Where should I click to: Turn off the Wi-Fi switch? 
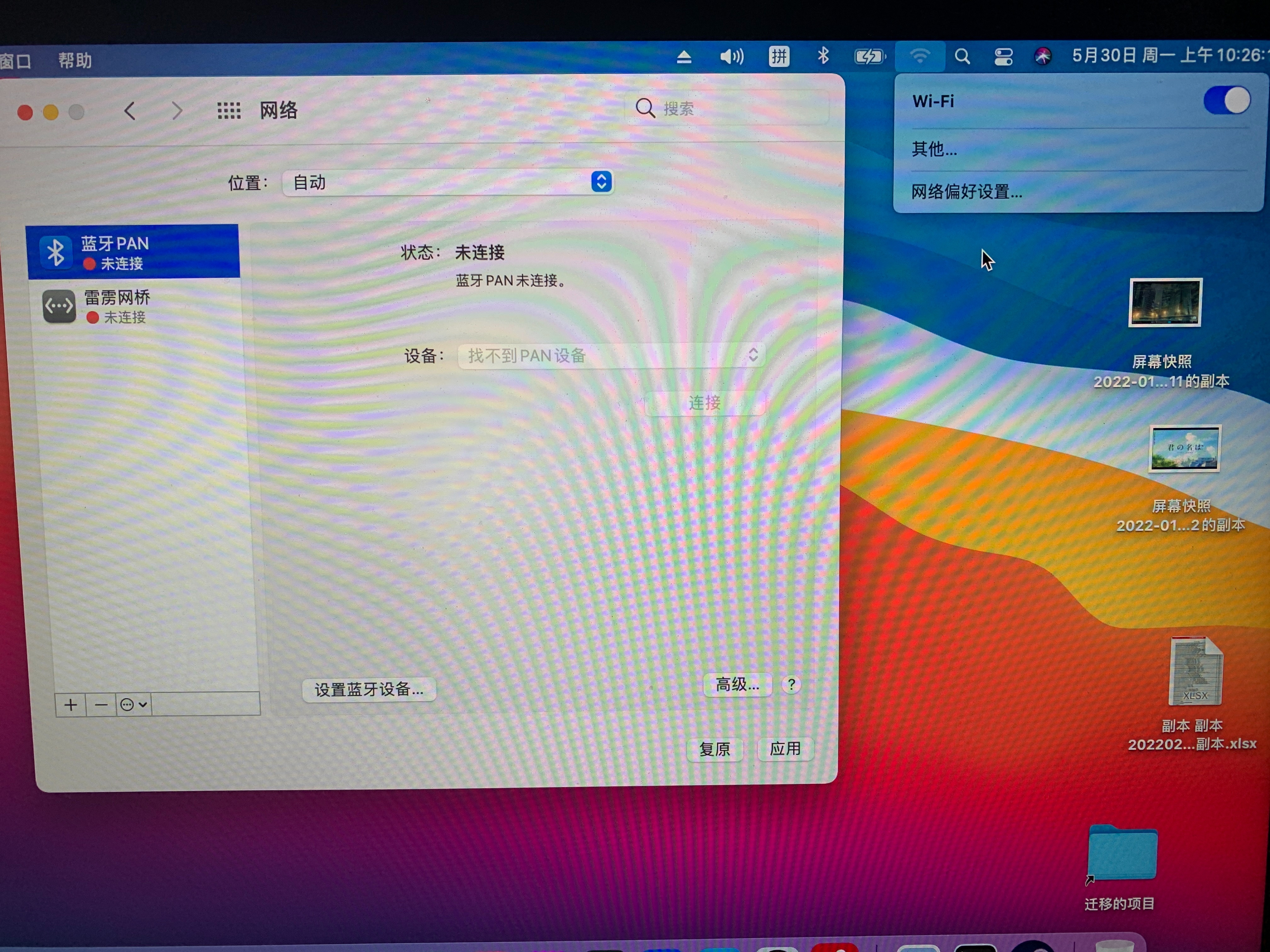[x=1226, y=101]
